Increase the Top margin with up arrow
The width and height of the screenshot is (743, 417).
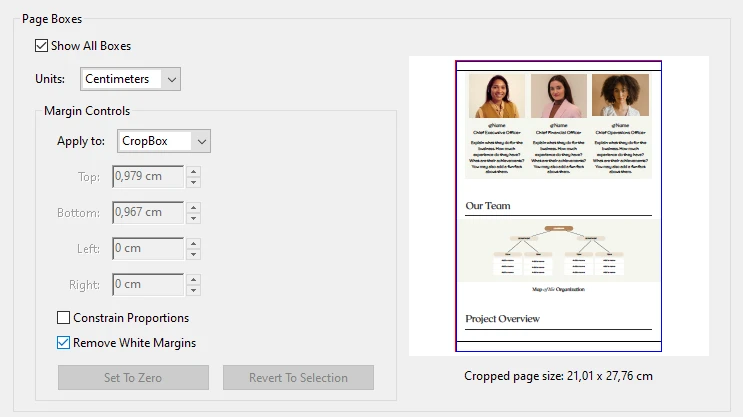(193, 171)
